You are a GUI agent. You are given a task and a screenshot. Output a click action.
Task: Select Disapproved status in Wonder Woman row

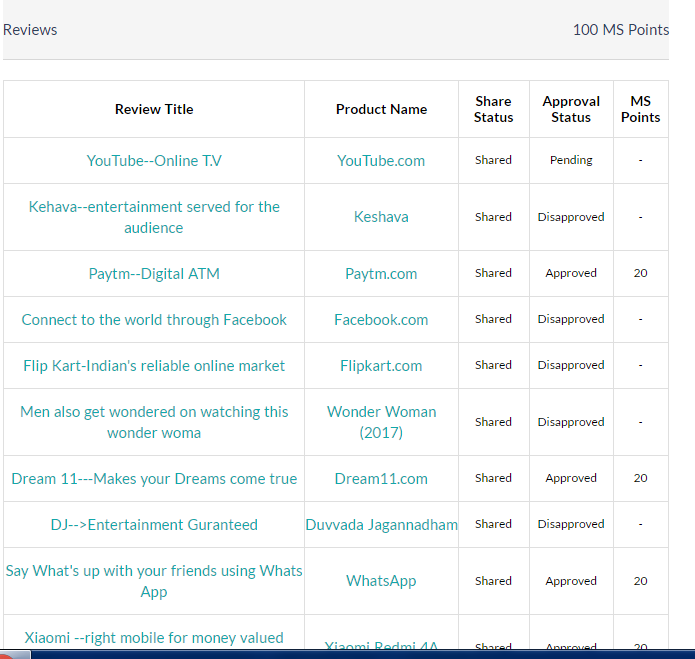click(x=571, y=422)
